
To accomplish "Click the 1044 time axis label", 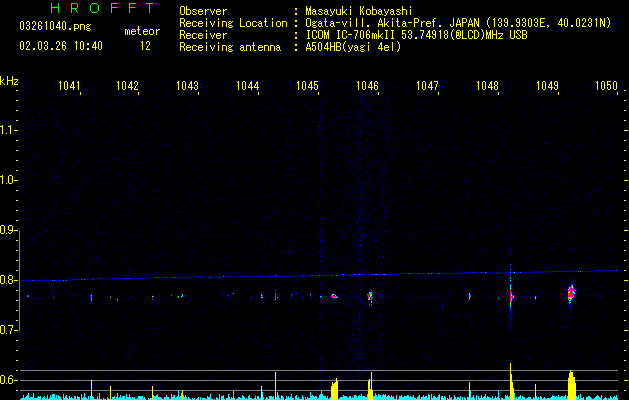I will (x=248, y=85).
